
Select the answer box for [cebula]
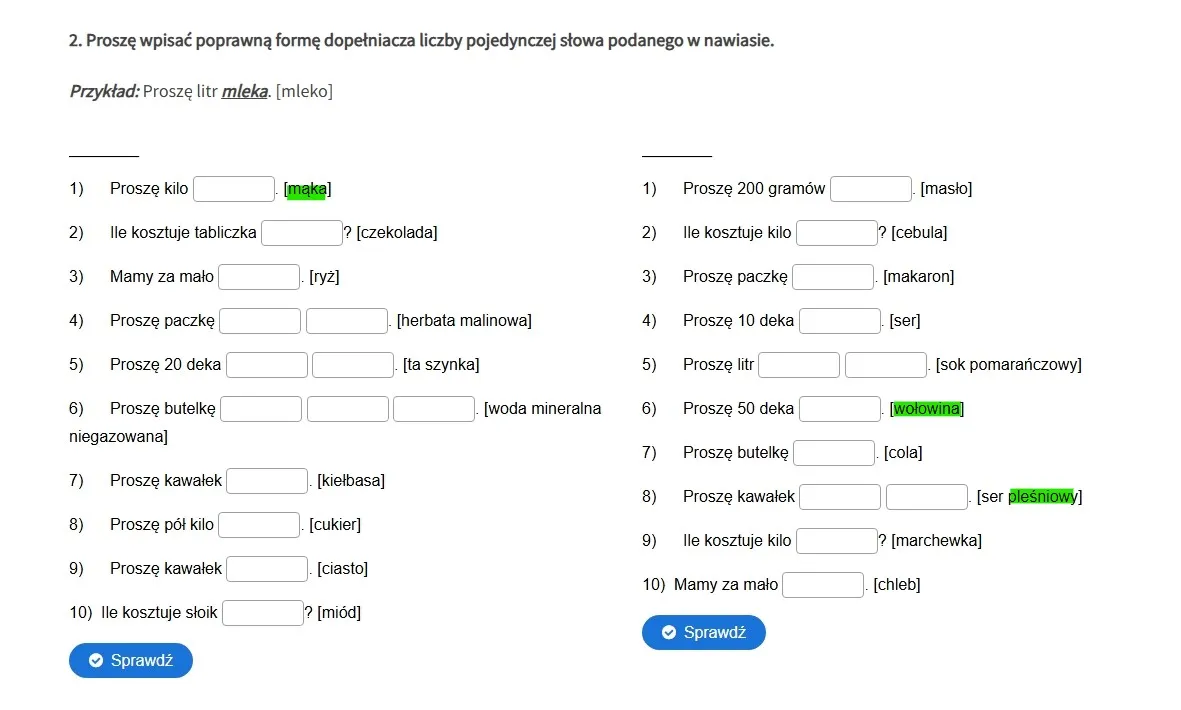point(837,233)
